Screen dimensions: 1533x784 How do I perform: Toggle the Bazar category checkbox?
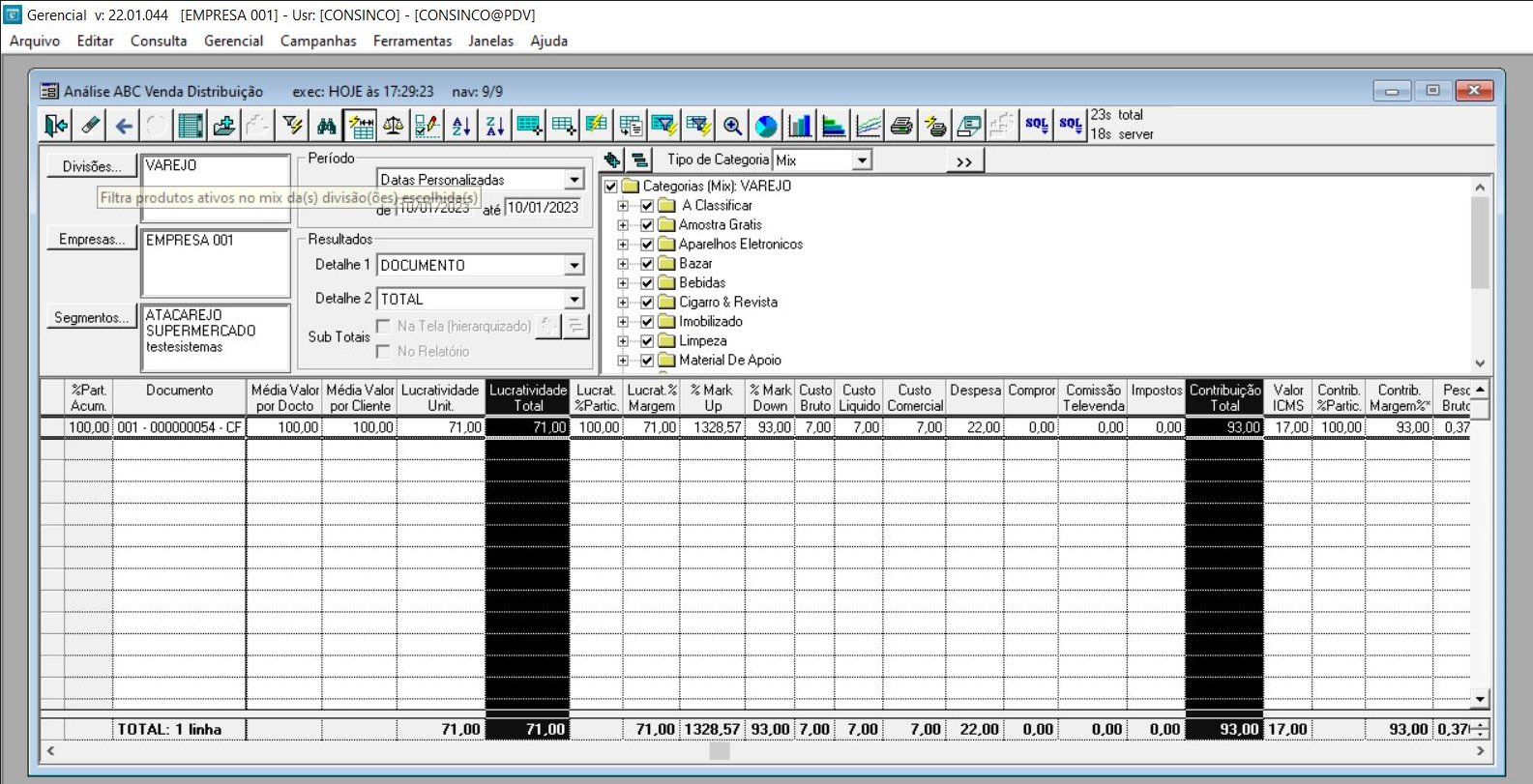pyautogui.click(x=647, y=264)
